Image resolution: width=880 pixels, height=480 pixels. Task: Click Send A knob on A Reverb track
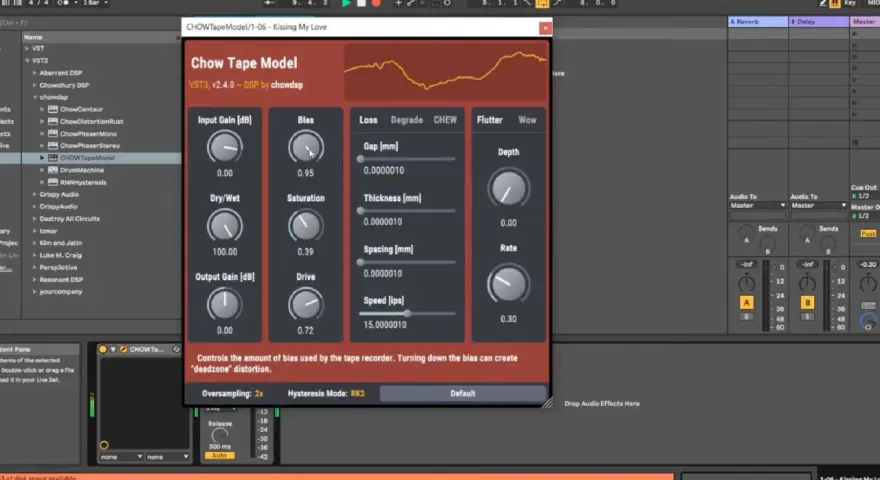[746, 231]
